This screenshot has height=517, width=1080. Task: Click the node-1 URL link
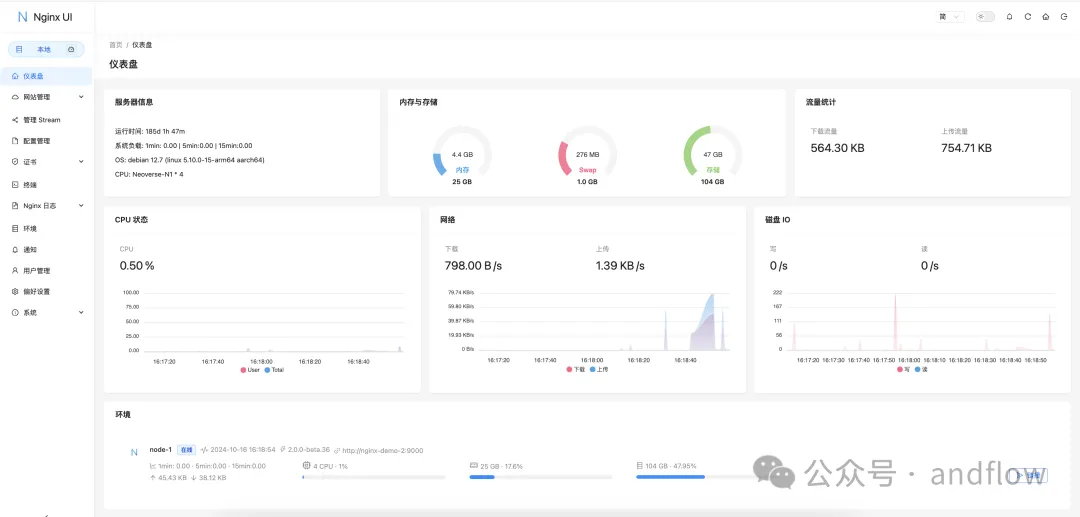click(x=382, y=451)
